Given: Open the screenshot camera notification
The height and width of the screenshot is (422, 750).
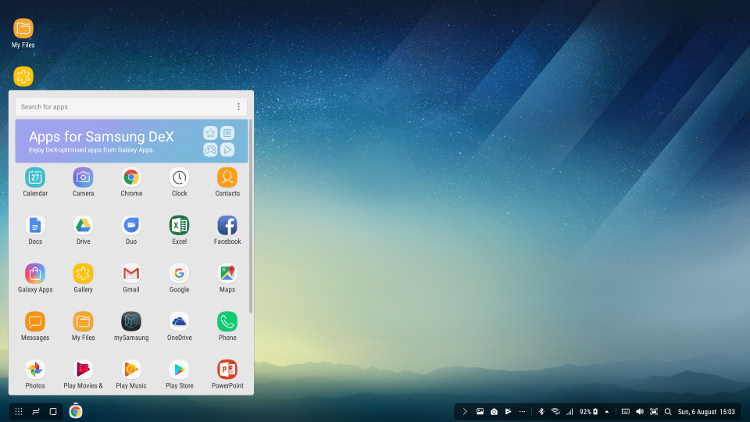Looking at the screenshot, I should pos(494,411).
